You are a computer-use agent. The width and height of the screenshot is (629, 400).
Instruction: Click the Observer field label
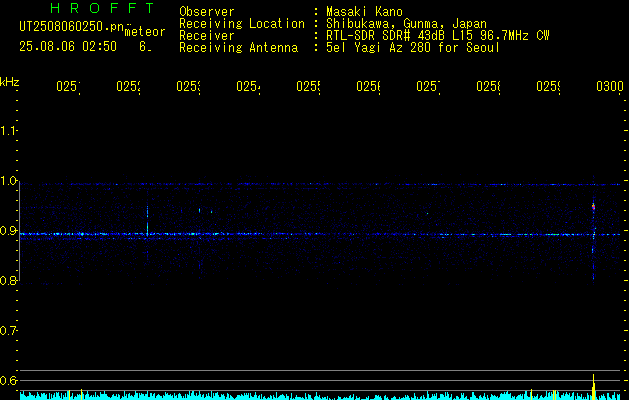[x=207, y=12]
